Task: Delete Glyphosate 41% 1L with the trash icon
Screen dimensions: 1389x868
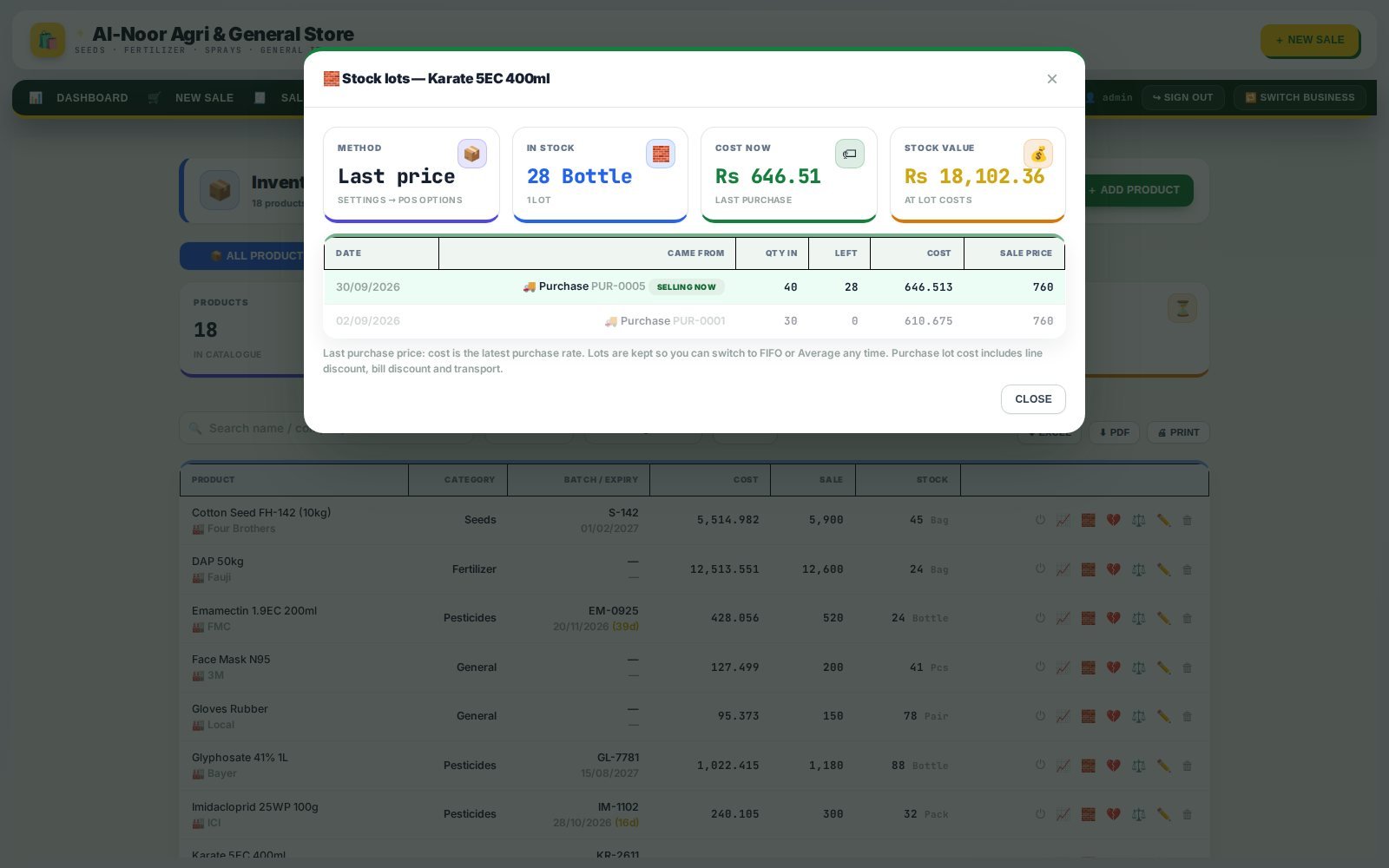Action: [x=1187, y=766]
